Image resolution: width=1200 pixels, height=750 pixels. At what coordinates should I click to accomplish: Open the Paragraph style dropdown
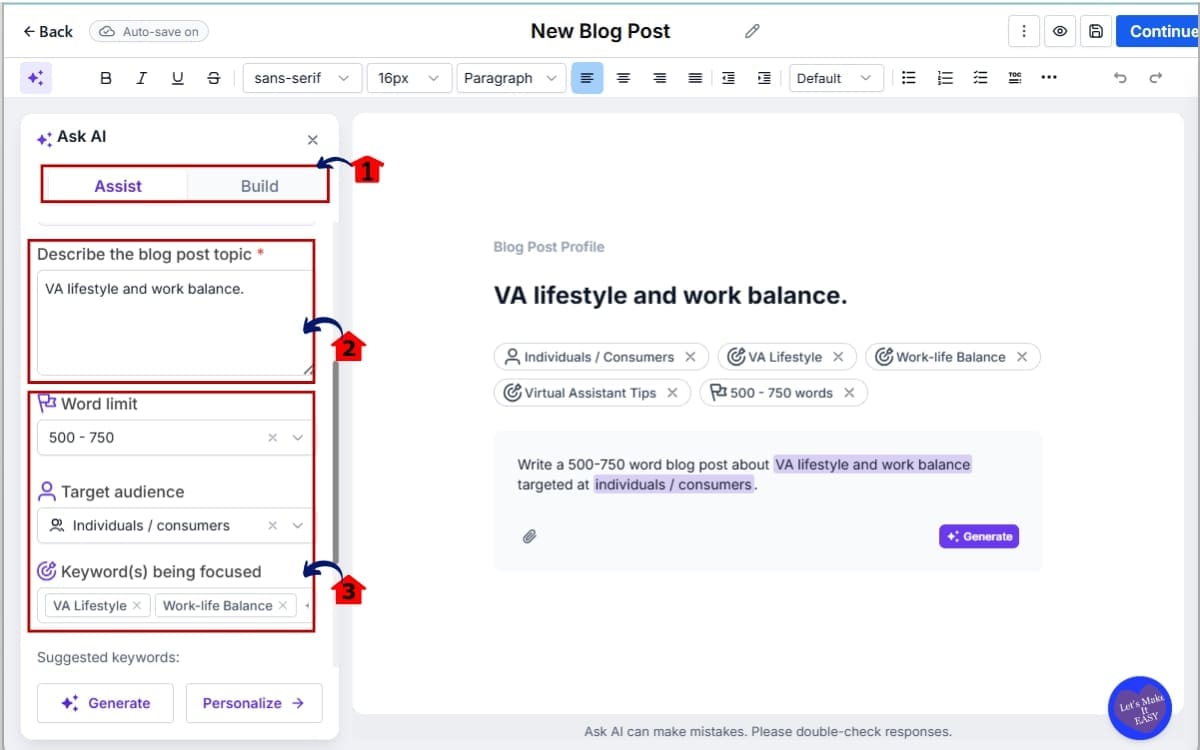[511, 78]
